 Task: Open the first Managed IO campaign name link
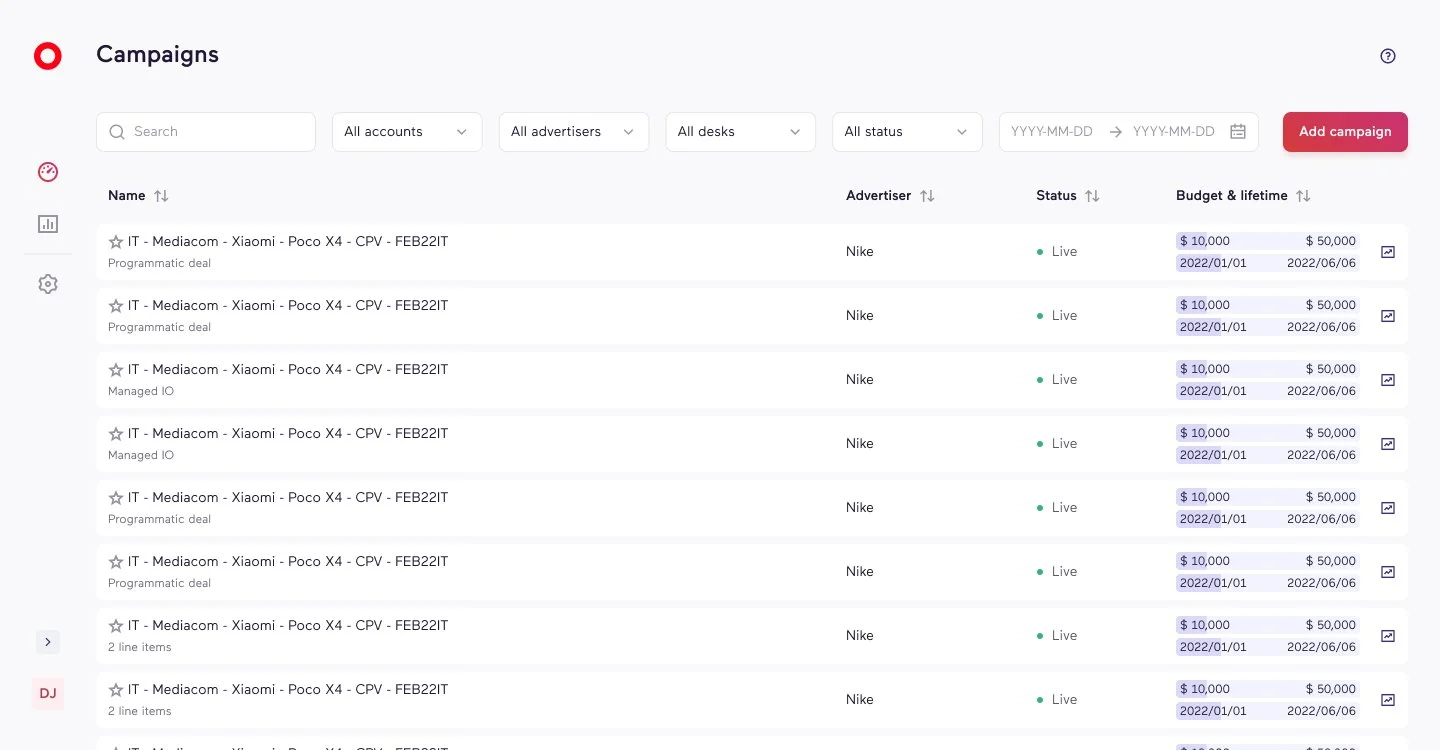point(288,369)
